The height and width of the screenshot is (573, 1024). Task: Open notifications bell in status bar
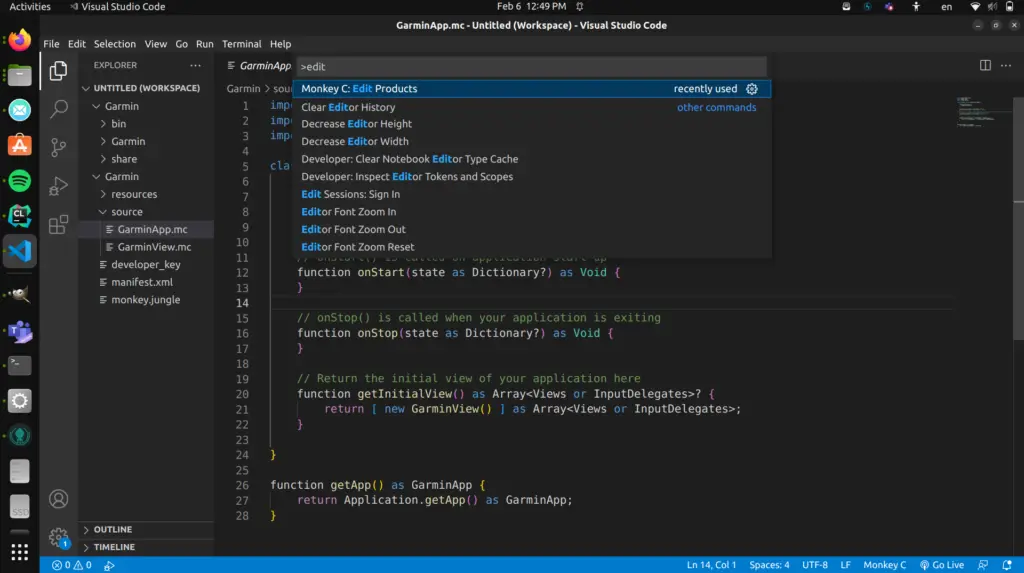tap(1007, 565)
